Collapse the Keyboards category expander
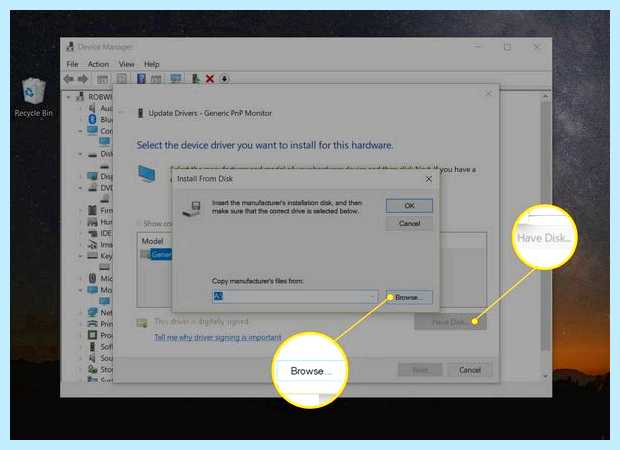Image resolution: width=620 pixels, height=450 pixels. [x=80, y=255]
